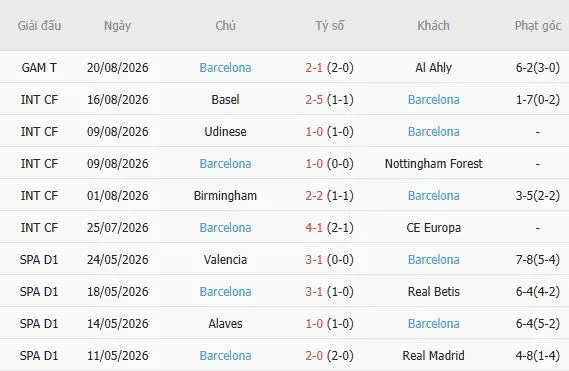569x371 pixels.
Task: Click the Ngày column header
Action: coord(117,26)
